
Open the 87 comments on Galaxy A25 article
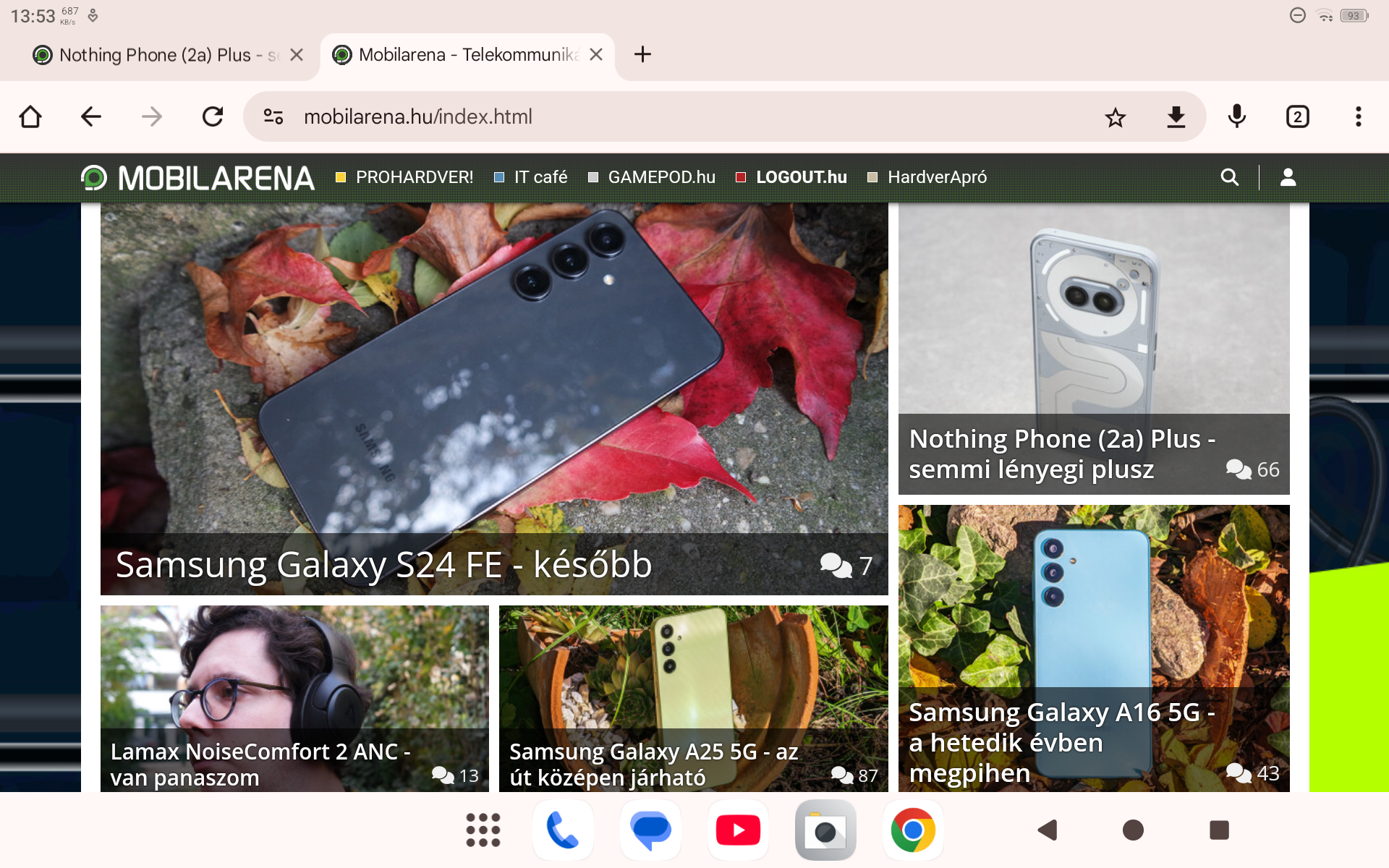[854, 776]
